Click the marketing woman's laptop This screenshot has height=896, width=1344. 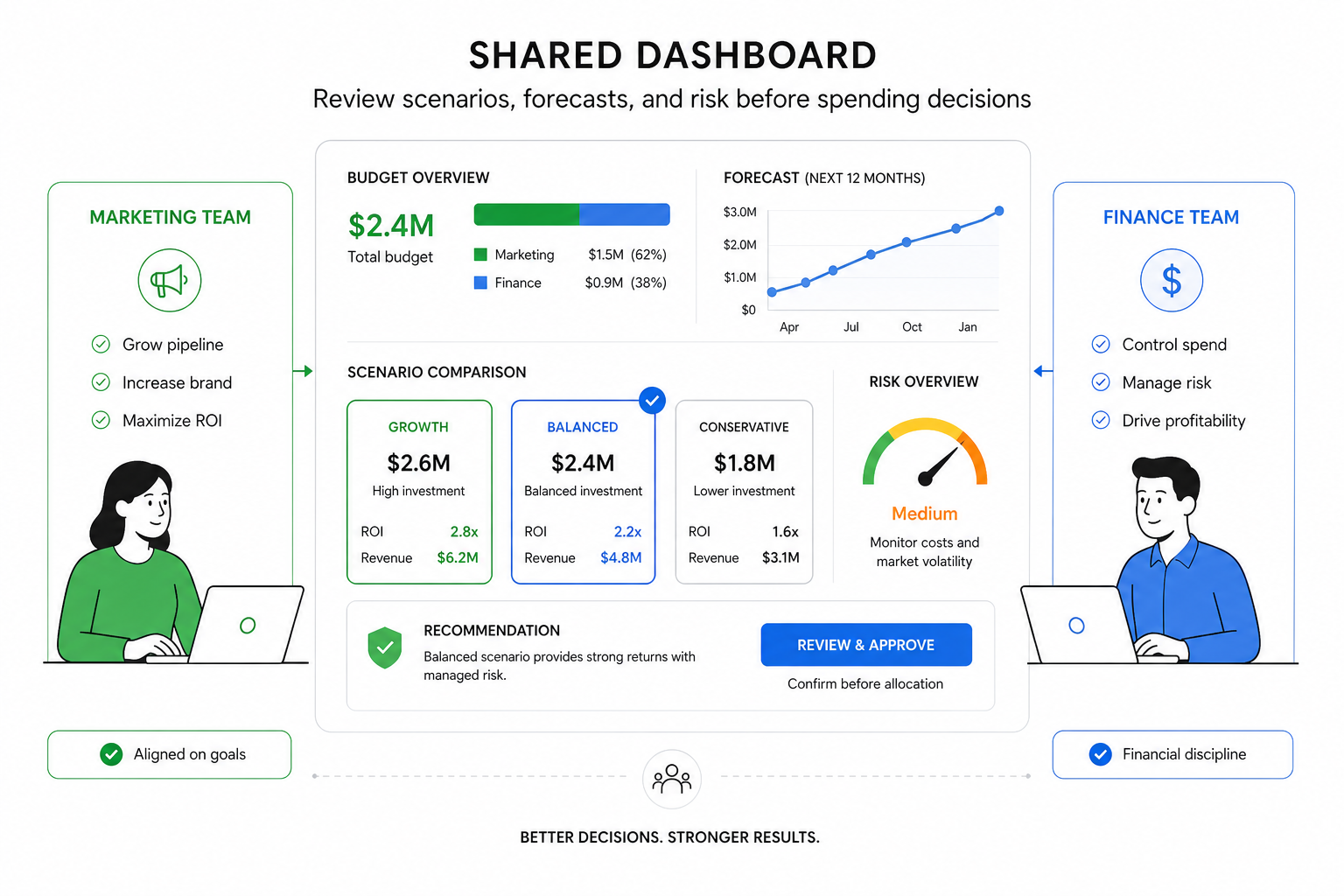pyautogui.click(x=248, y=624)
